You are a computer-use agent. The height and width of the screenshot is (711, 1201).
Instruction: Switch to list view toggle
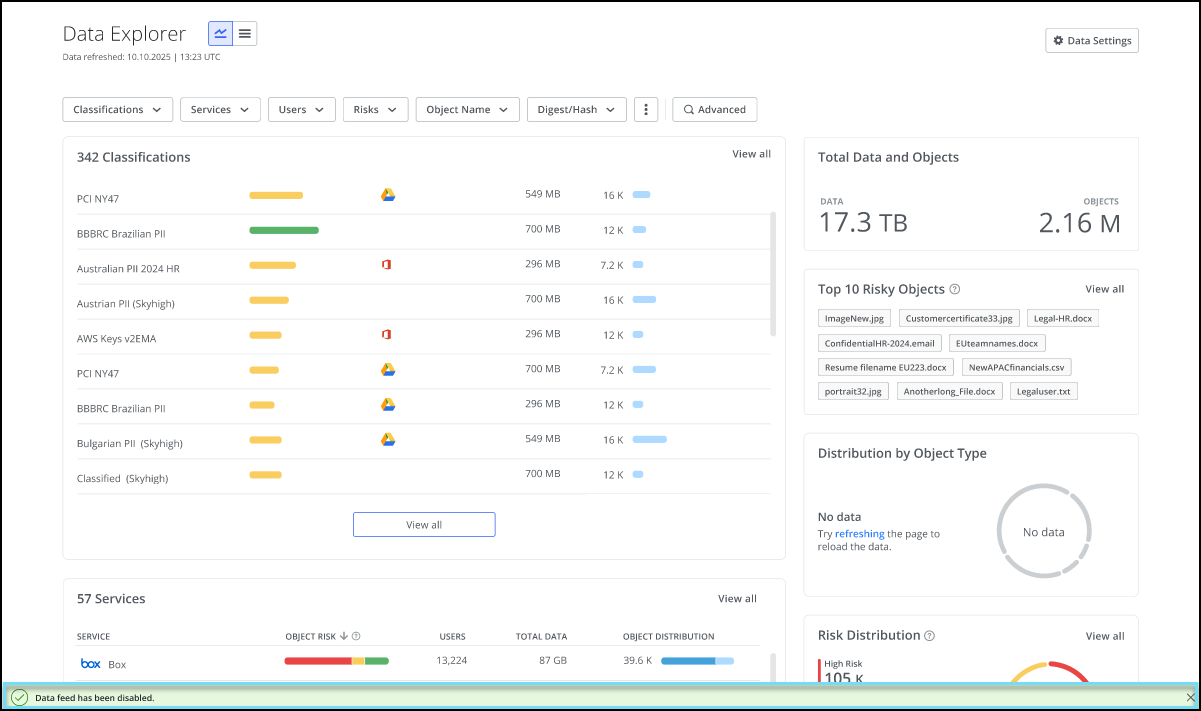point(245,34)
